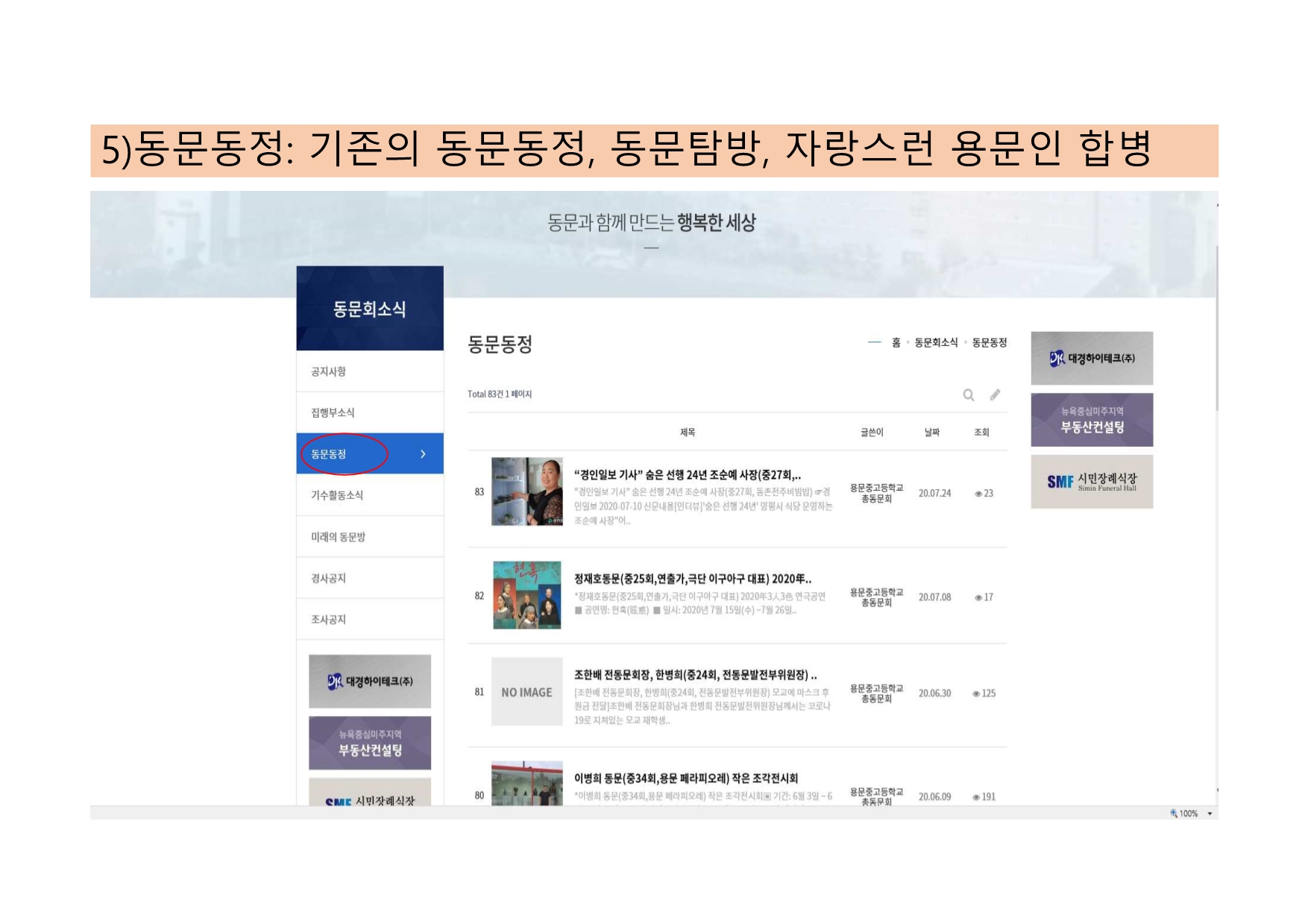Go to 홈 breadcrumb link

896,342
